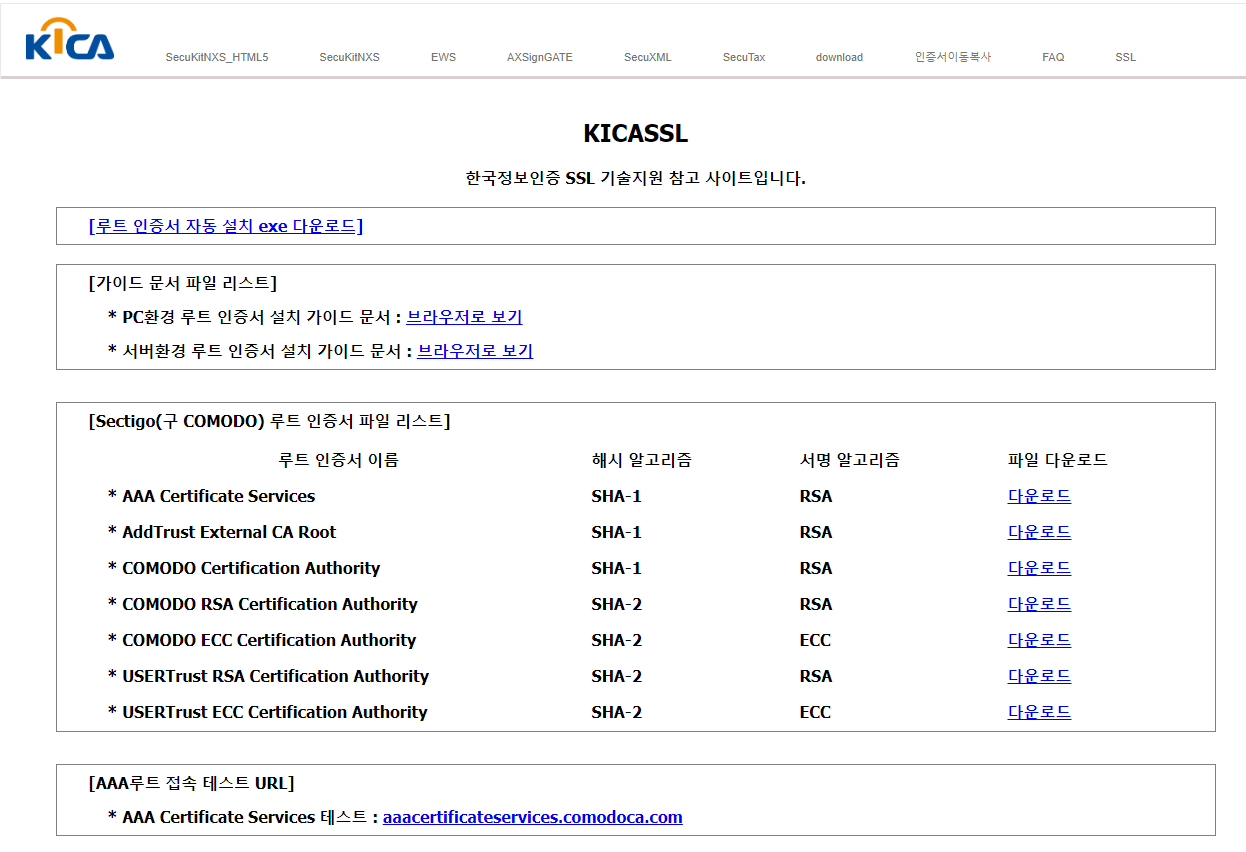Open the SecuKitNXS menu item

coord(350,57)
